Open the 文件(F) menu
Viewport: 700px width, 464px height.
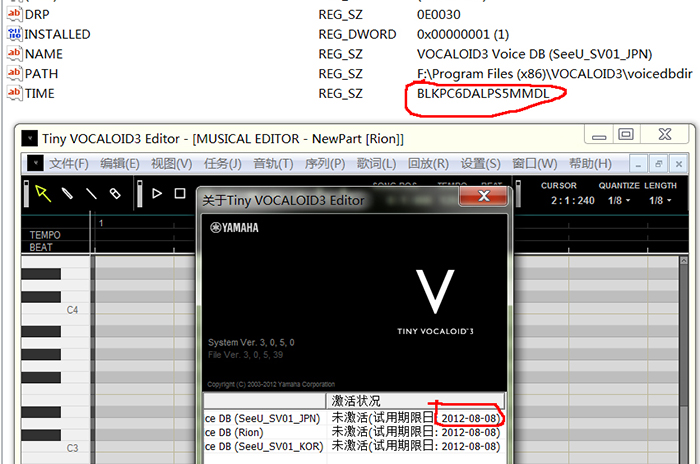point(69,164)
